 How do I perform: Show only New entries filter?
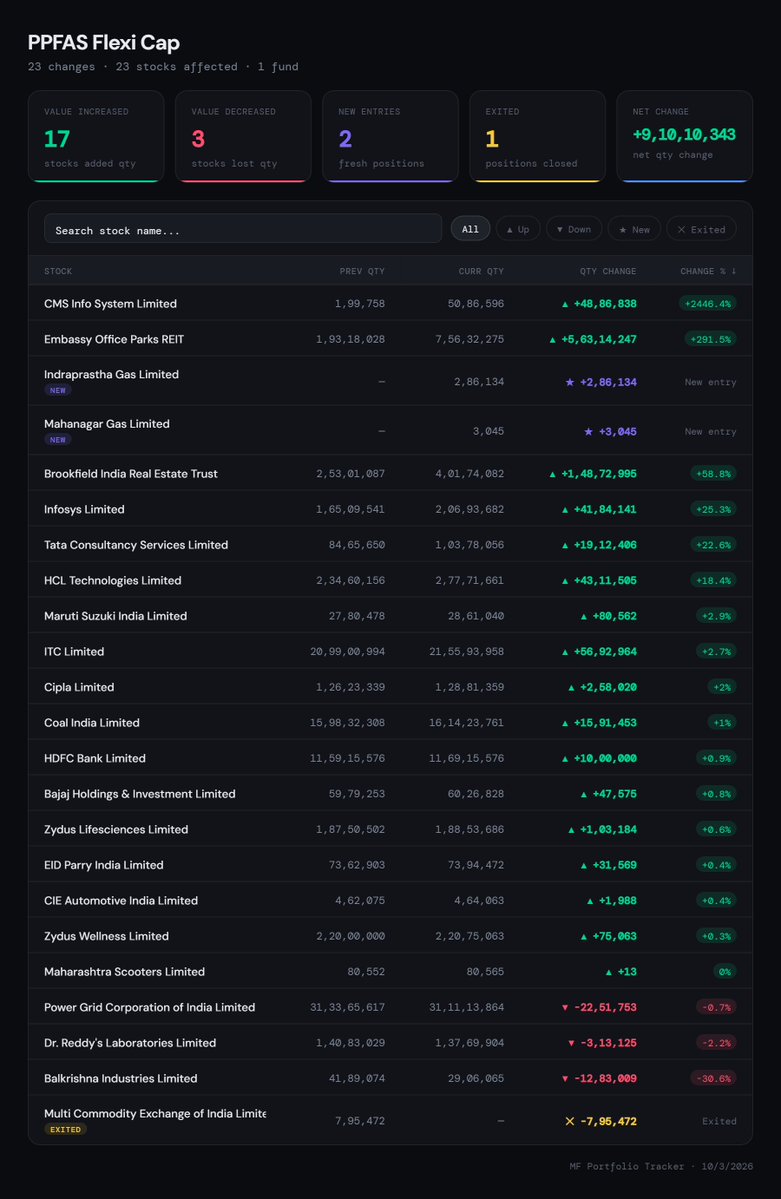pos(634,229)
